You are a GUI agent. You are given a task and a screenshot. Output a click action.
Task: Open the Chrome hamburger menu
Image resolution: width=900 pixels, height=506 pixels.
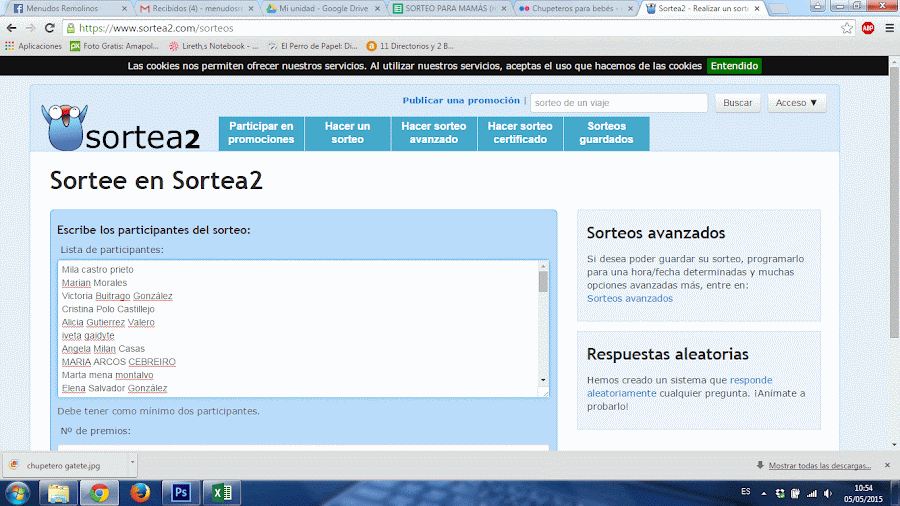pyautogui.click(x=889, y=28)
